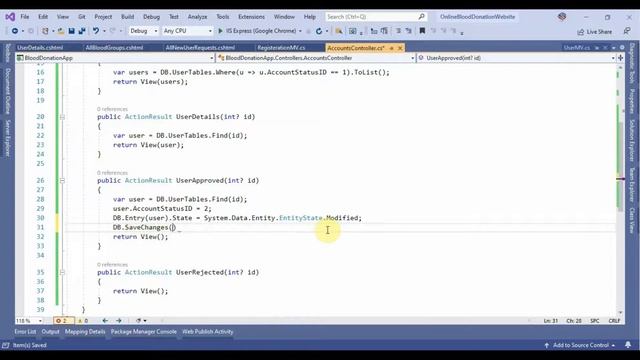Switch to the AllBloodGroups.cshtml tab
The width and height of the screenshot is (640, 360).
coord(114,48)
